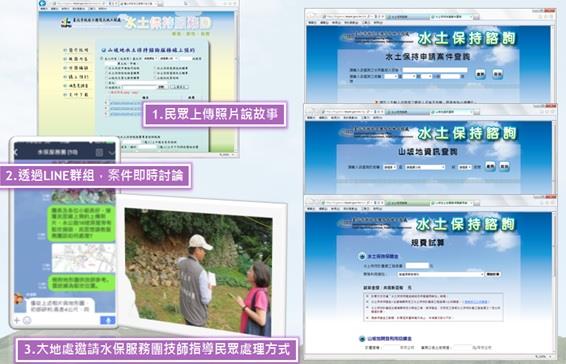
Task: Tick the first left-column checkbox in the appointment form
Action: click(107, 68)
